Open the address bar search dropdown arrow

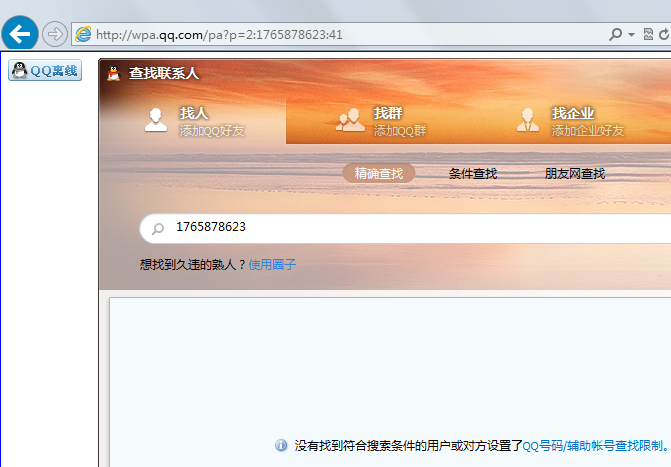pyautogui.click(x=631, y=34)
